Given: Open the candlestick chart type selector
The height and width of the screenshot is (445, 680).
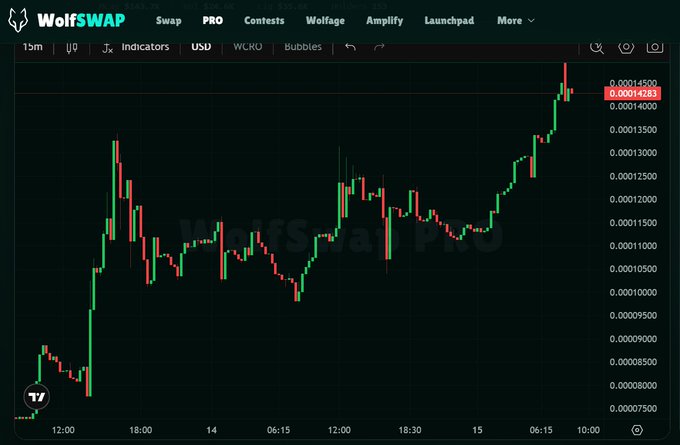Looking at the screenshot, I should (72, 47).
